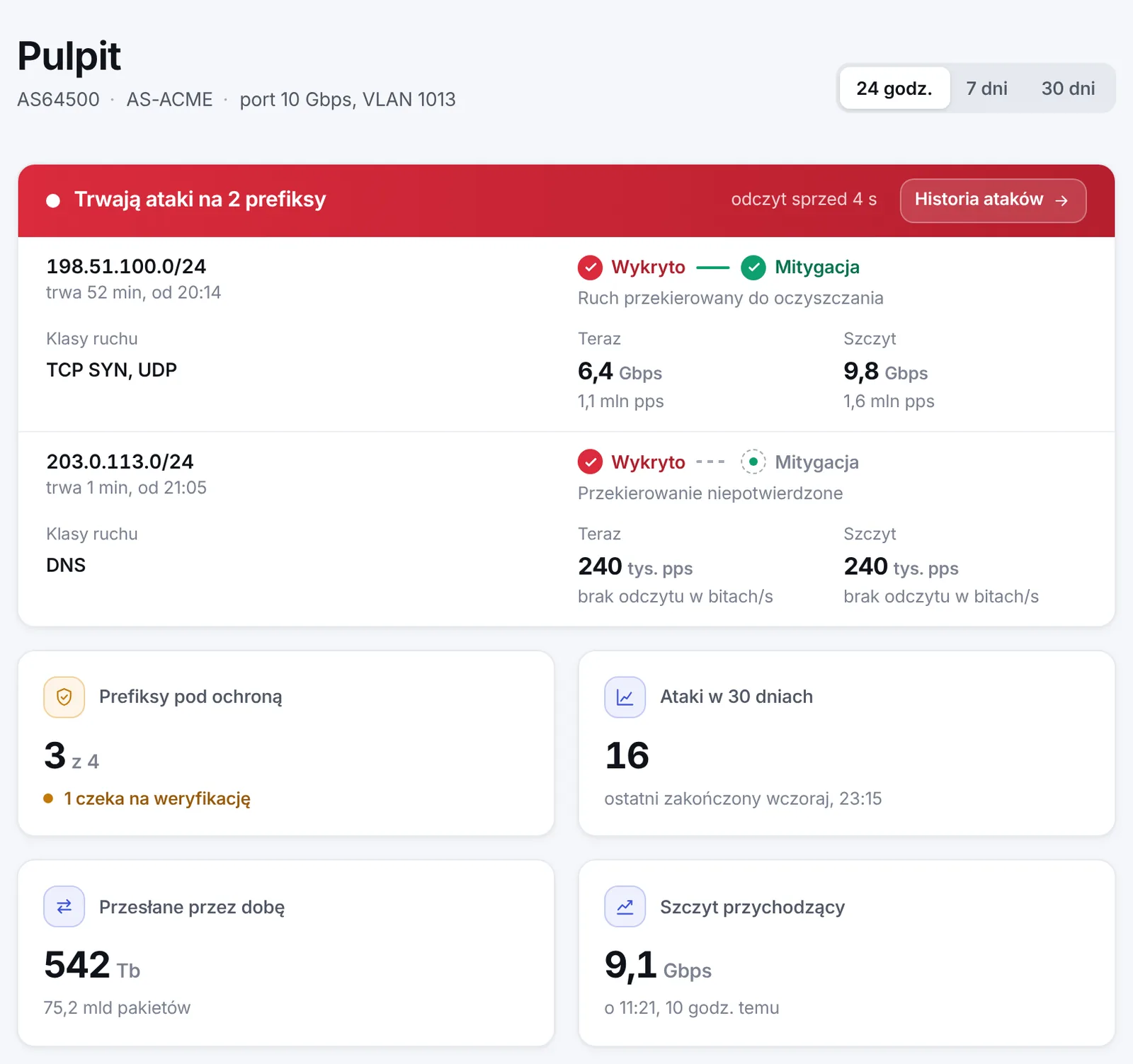1133x1064 pixels.
Task: Click the DNS traffic class value
Action: point(66,565)
